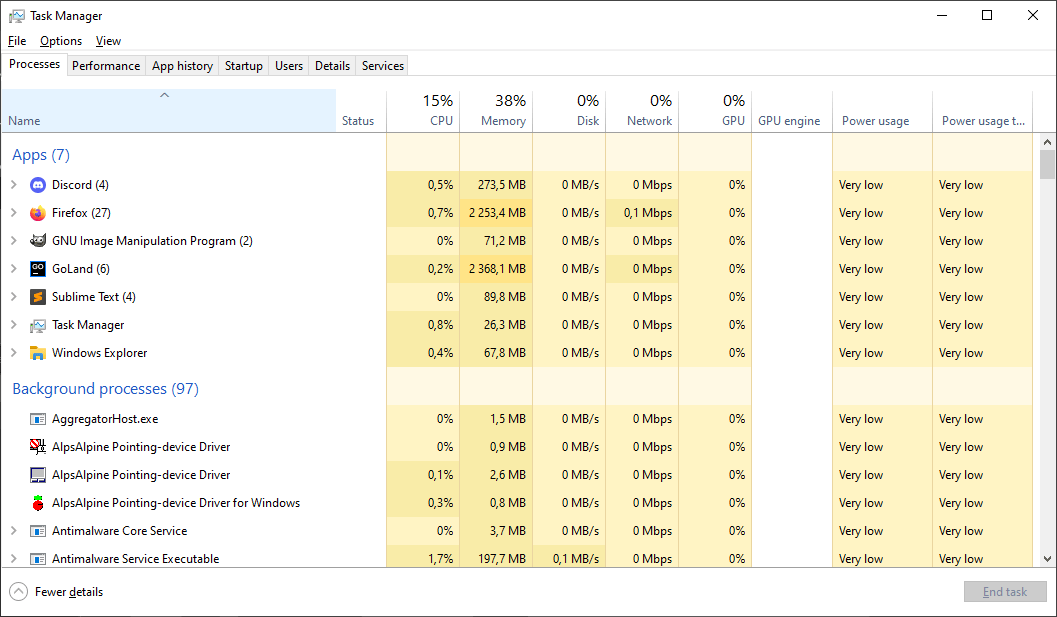Screen dimensions: 1057x617
Task: Switch to the Performance tab
Action: click(x=106, y=66)
